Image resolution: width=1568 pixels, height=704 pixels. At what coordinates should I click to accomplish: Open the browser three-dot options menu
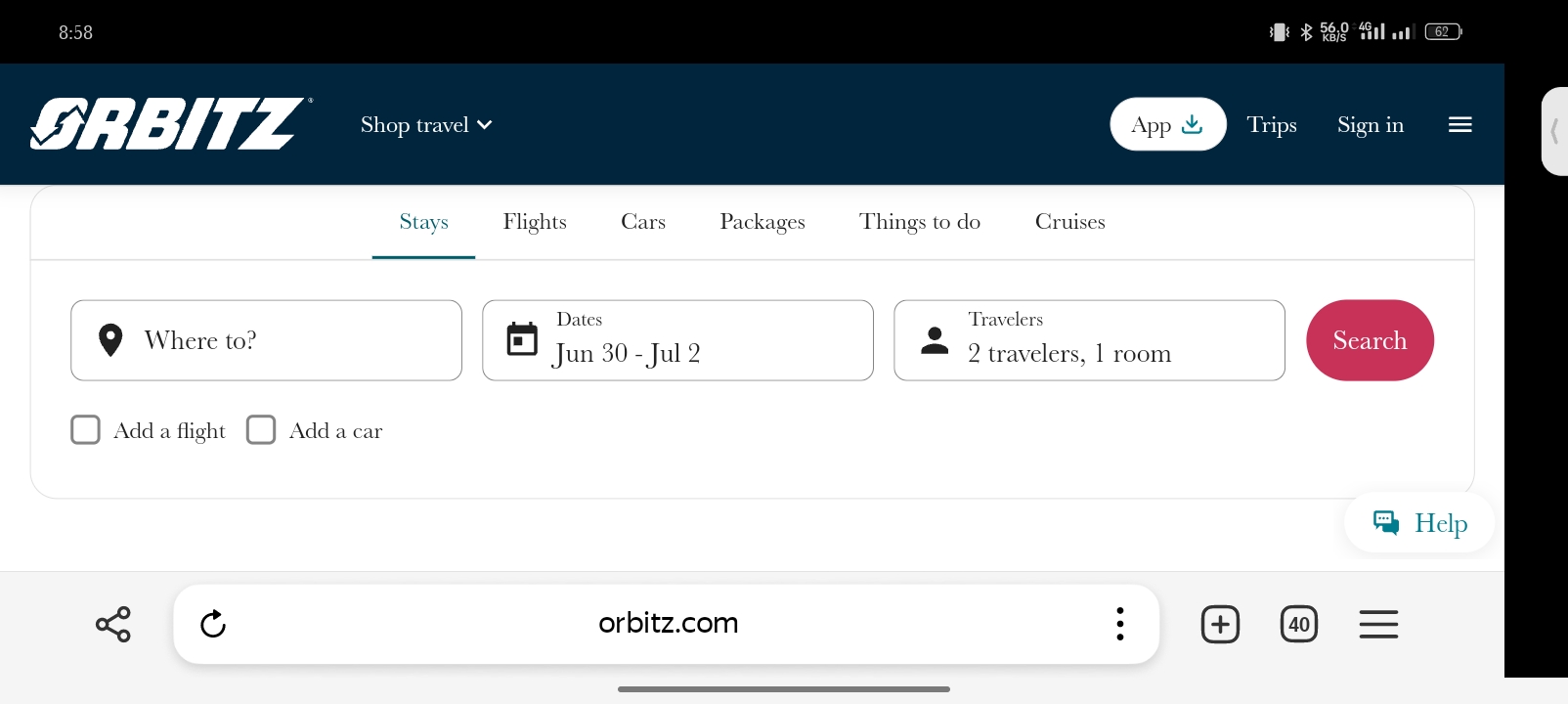pyautogui.click(x=1120, y=624)
